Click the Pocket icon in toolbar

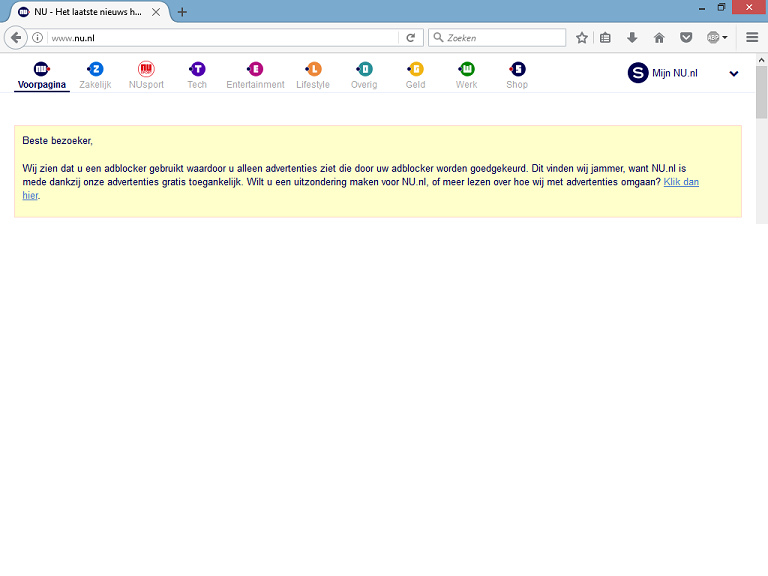pos(686,38)
